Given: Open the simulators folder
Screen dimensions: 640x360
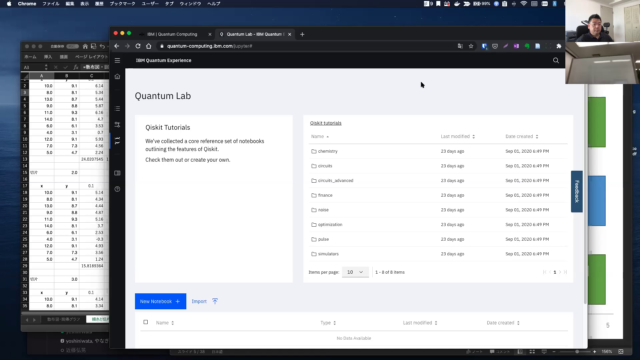Looking at the screenshot, I should (x=328, y=254).
